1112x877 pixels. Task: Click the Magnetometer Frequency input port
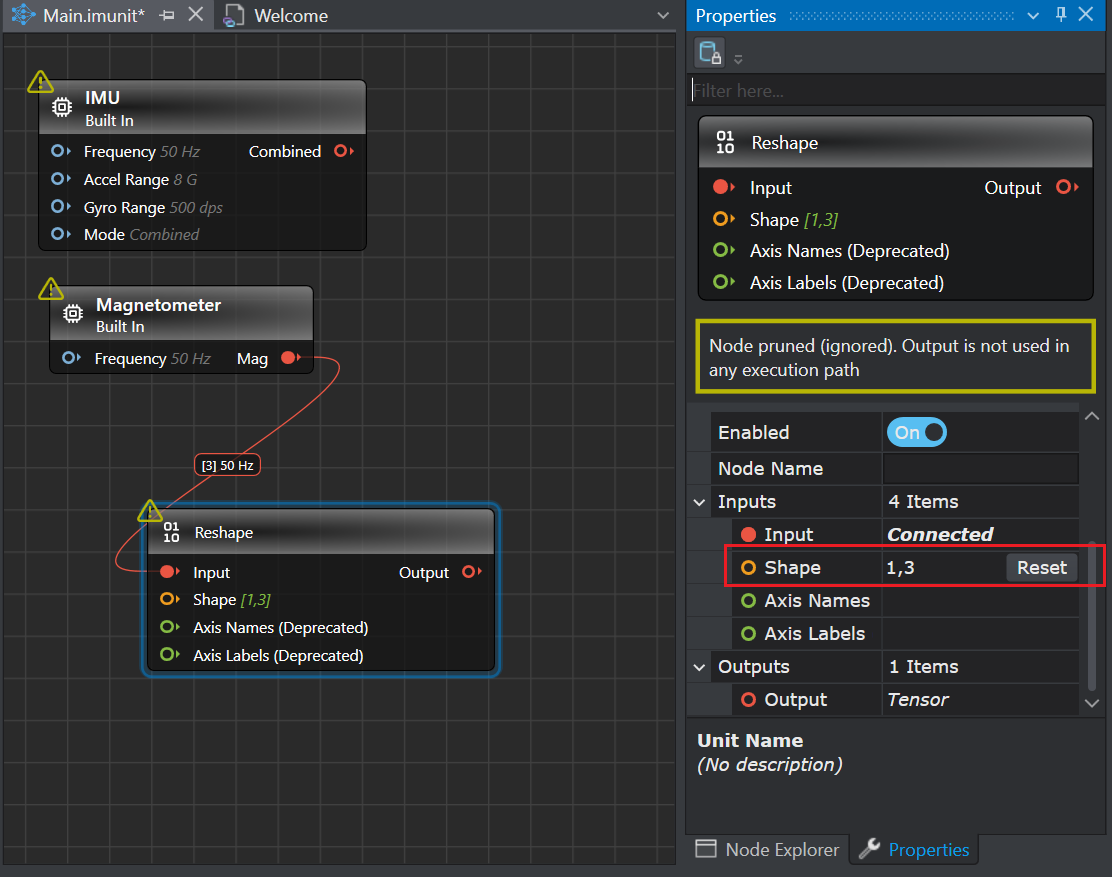[x=71, y=358]
